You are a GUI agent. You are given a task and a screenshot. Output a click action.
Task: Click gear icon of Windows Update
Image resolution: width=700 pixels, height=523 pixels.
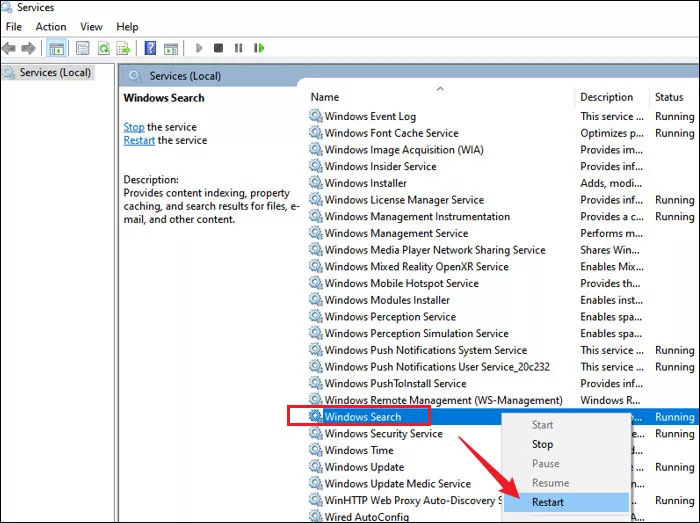tap(316, 466)
